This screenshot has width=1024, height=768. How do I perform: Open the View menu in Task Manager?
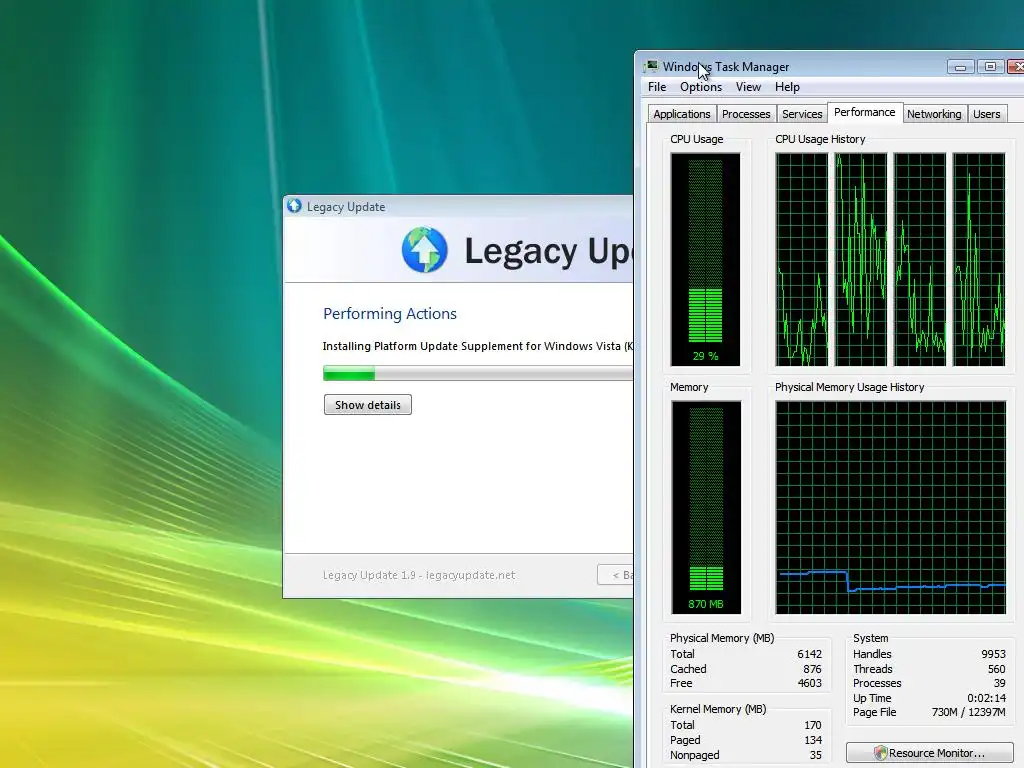click(x=748, y=87)
